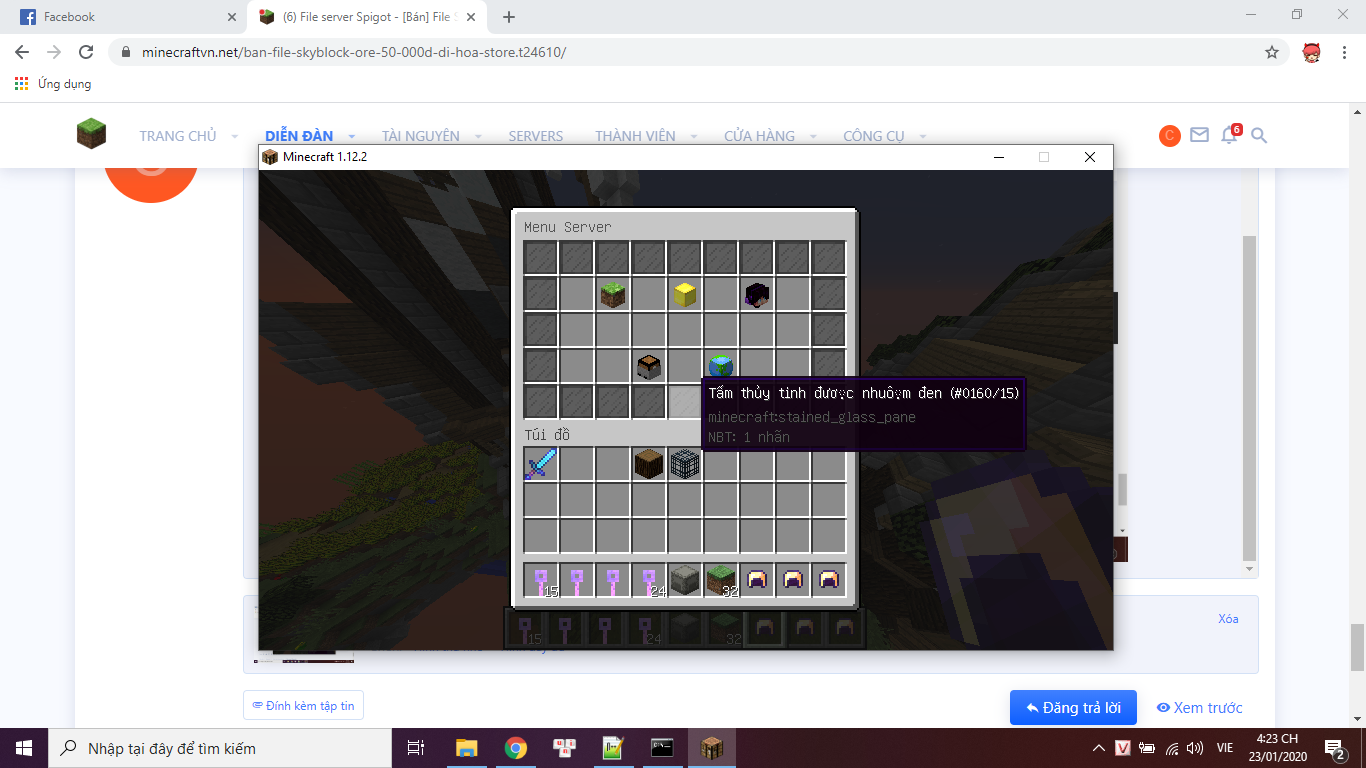
Task: Click the Xem trước preview button
Action: pyautogui.click(x=1199, y=707)
